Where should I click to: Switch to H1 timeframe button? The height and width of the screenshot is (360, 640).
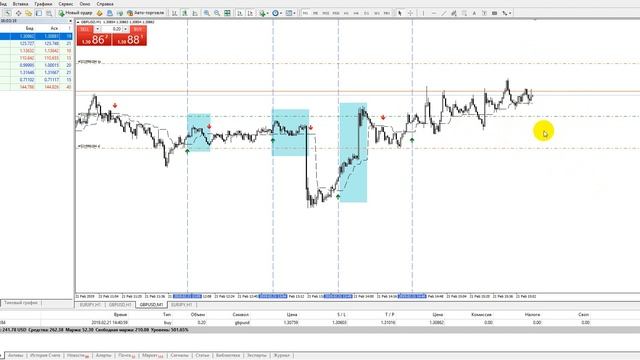(346, 13)
